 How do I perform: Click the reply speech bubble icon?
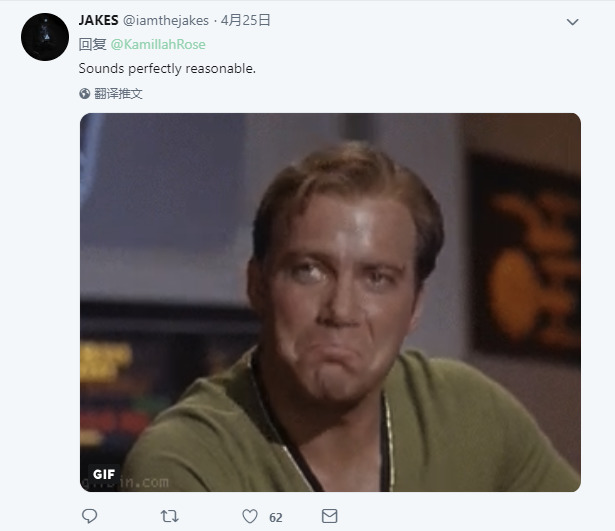tap(89, 516)
